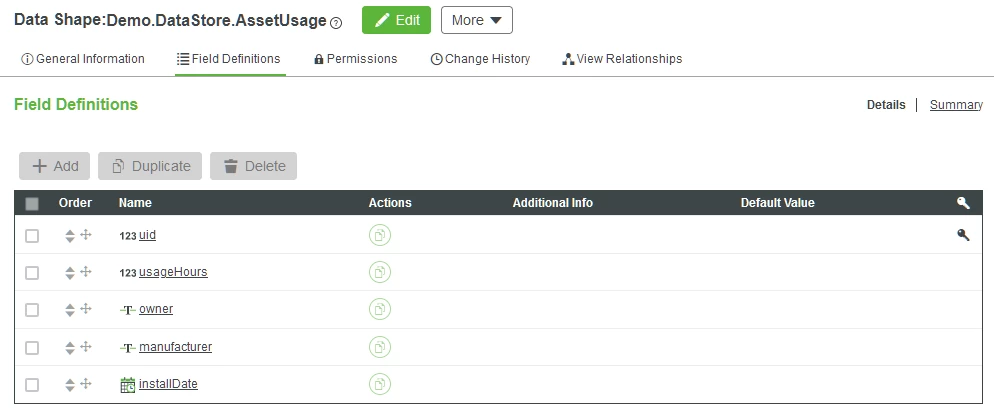Viewport: 994px width, 414px height.
Task: Click the duplicate action icon for manufacturer
Action: (380, 347)
